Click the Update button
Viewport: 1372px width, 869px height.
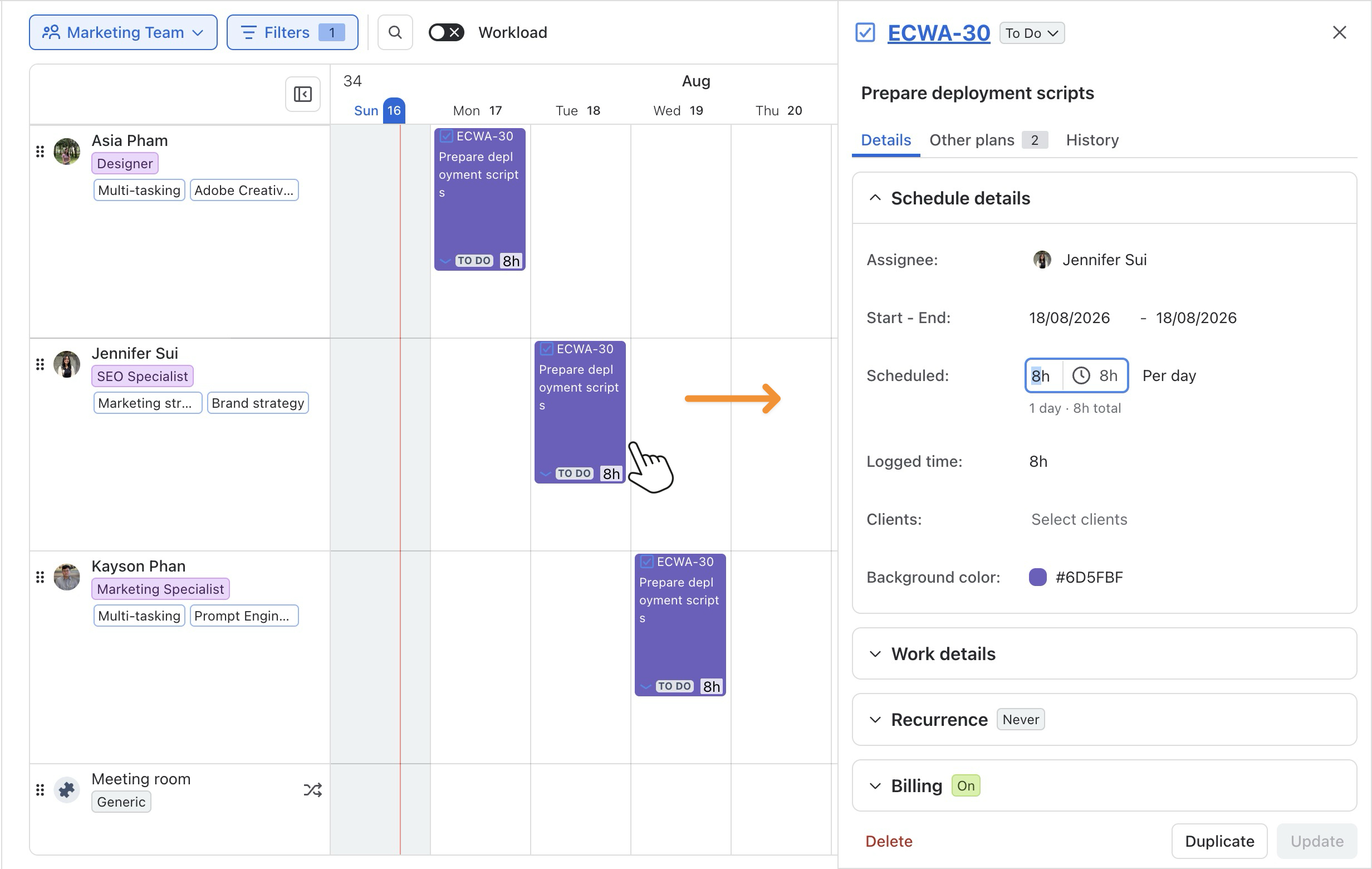pyautogui.click(x=1317, y=841)
